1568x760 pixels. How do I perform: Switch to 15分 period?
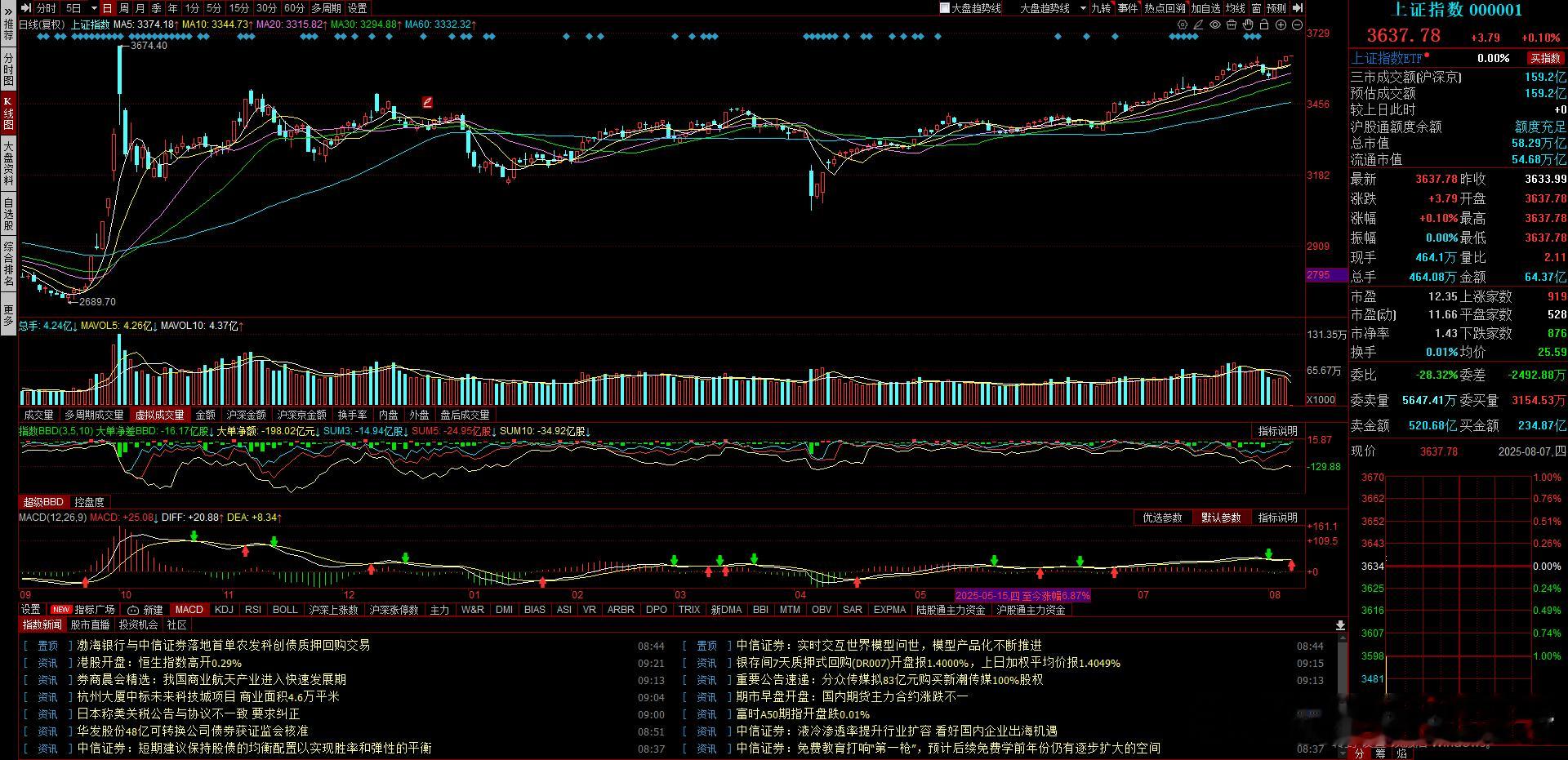239,8
